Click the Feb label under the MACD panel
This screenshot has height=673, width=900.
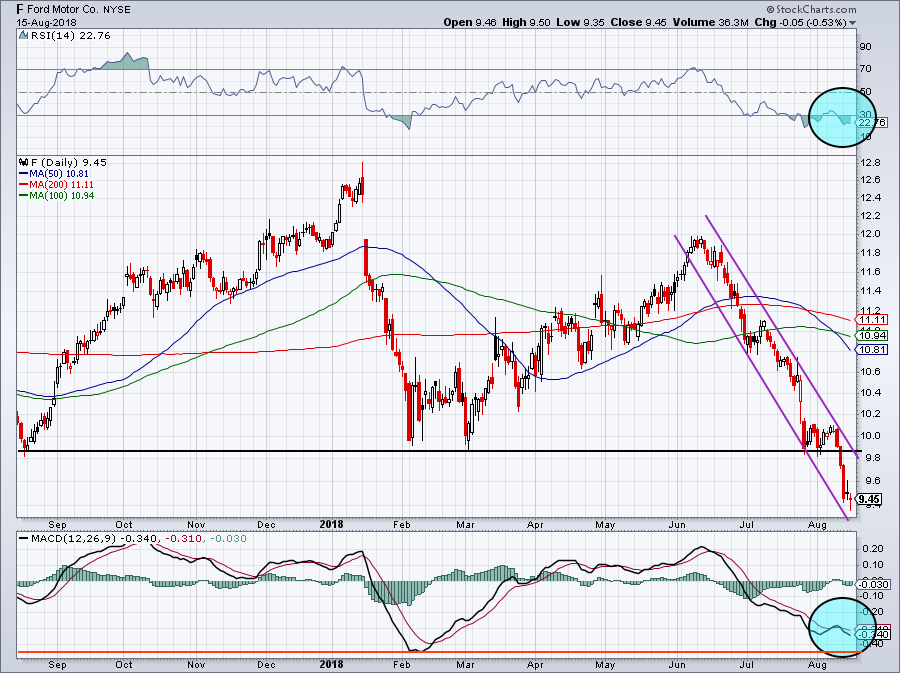[x=401, y=664]
